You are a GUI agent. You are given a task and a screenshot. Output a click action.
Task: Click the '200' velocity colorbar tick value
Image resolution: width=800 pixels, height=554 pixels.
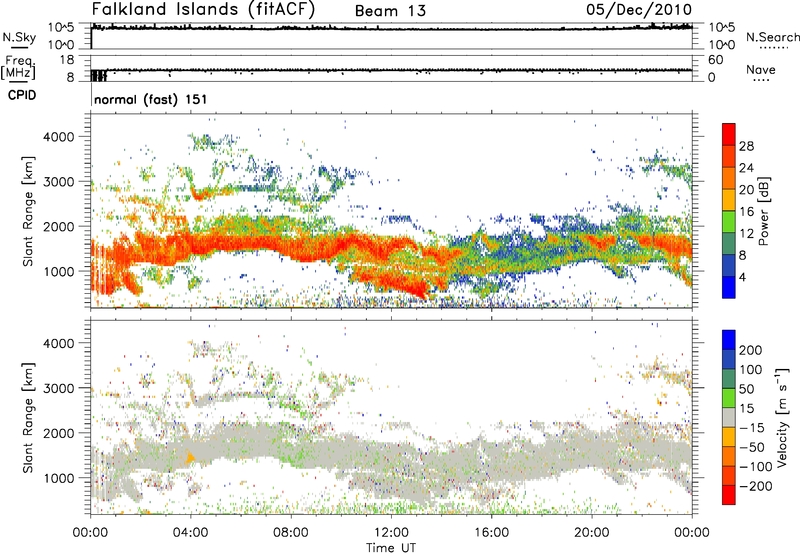click(x=751, y=350)
